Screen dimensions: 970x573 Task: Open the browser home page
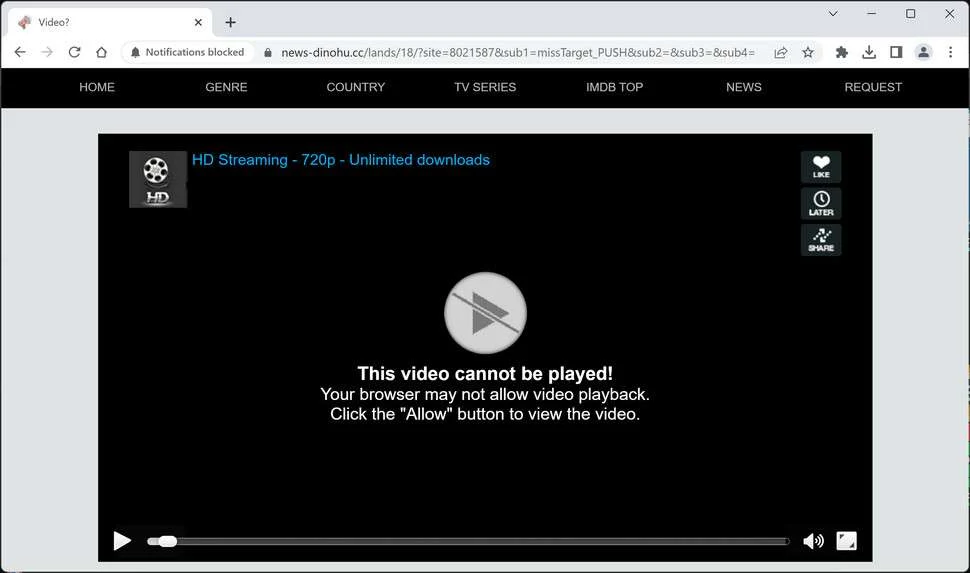pos(101,52)
